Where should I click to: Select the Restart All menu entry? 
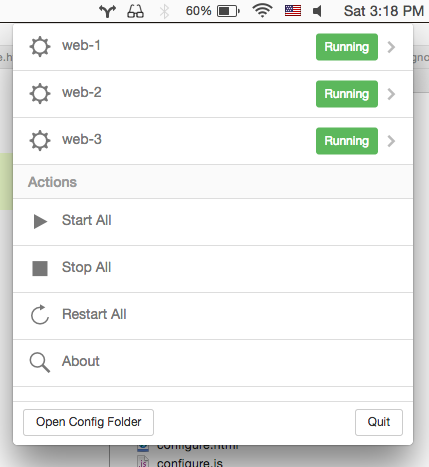[213, 316]
